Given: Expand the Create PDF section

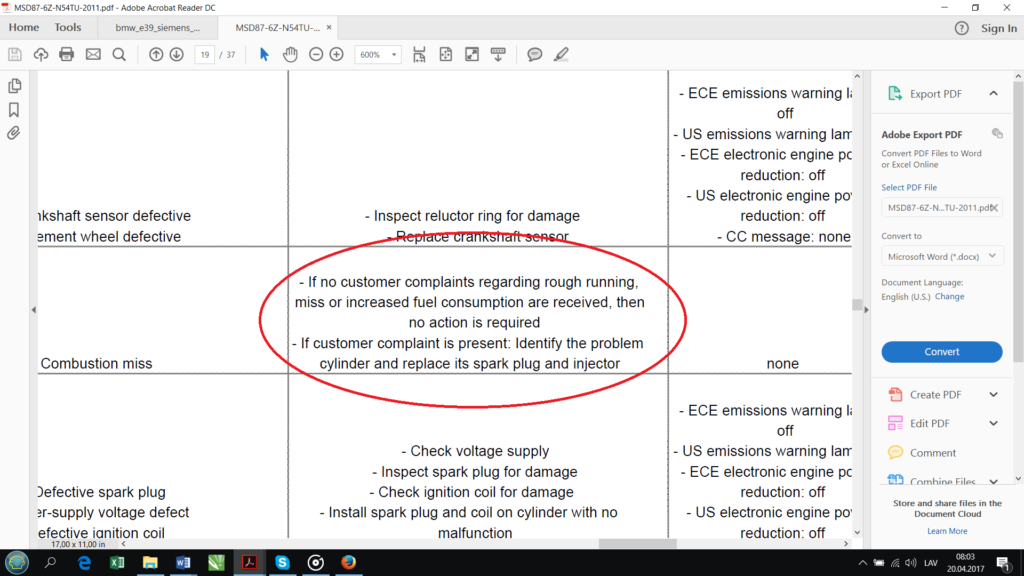Looking at the screenshot, I should (x=942, y=394).
